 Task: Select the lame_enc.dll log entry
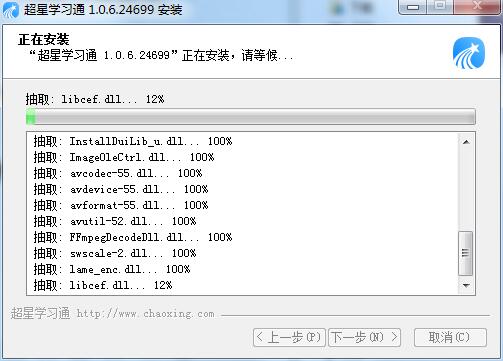(112, 269)
